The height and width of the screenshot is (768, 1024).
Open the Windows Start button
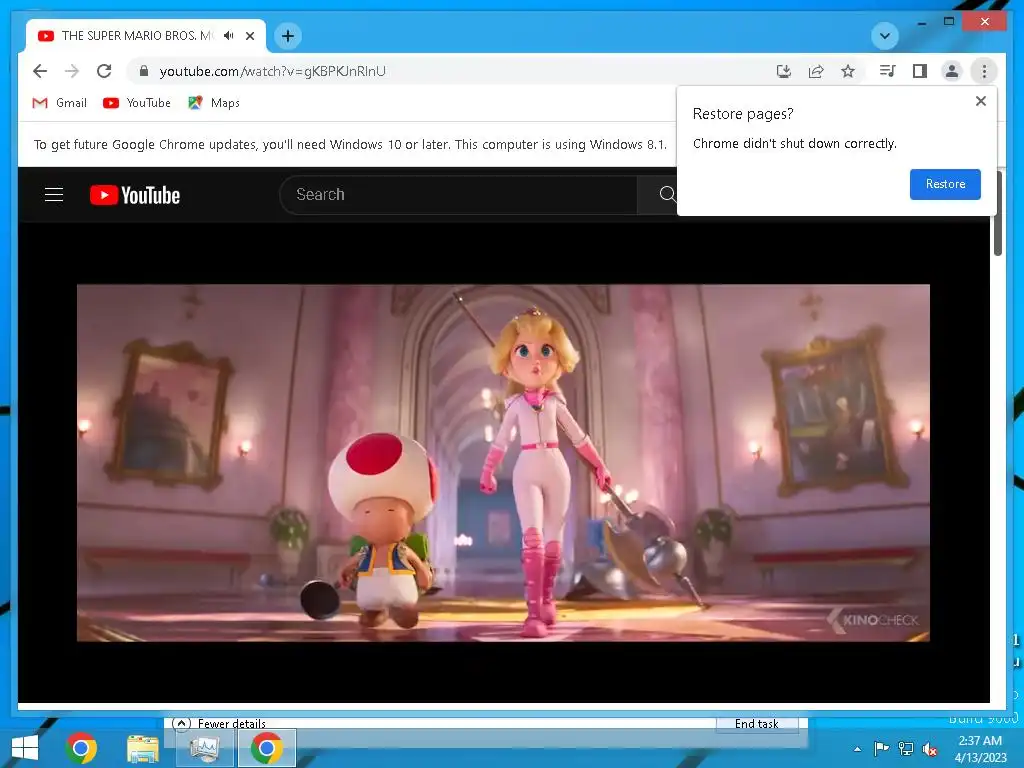[25, 748]
